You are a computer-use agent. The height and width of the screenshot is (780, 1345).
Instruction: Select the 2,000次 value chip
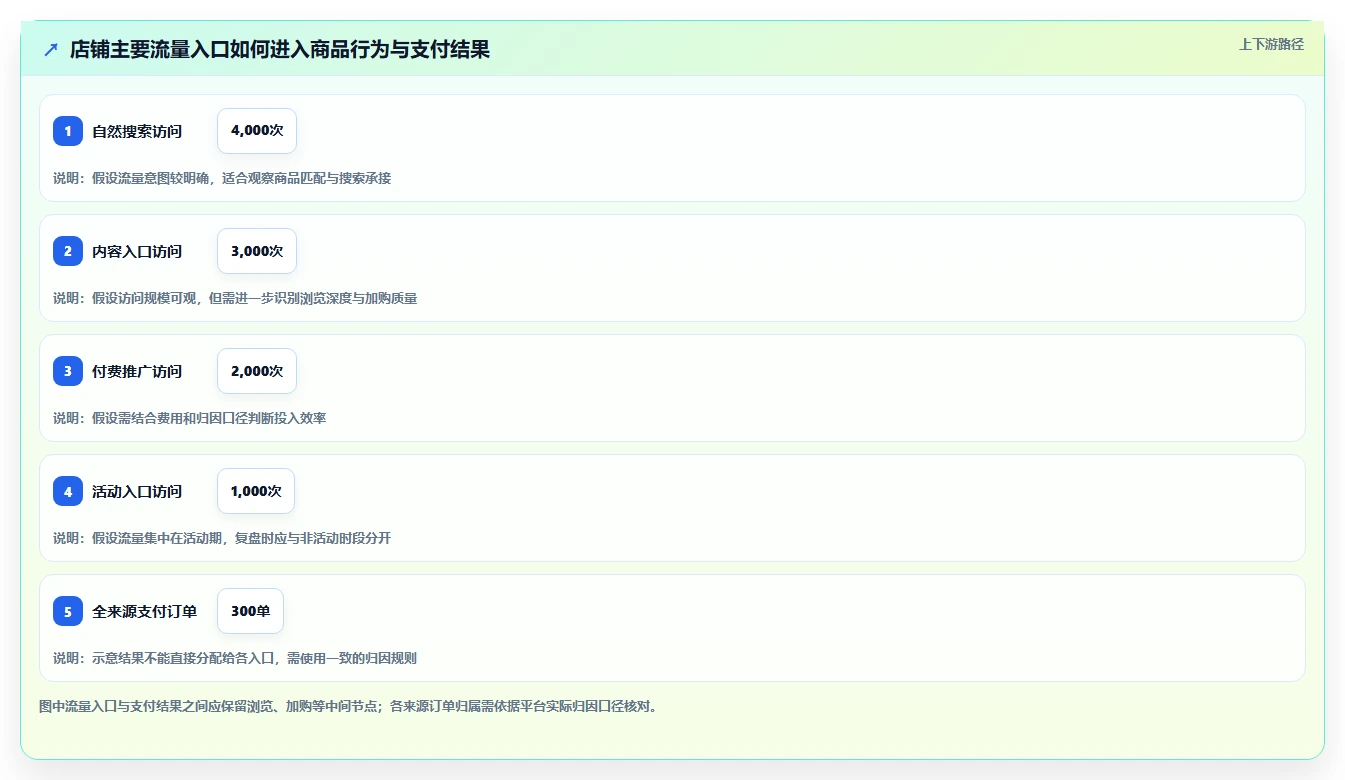(257, 371)
